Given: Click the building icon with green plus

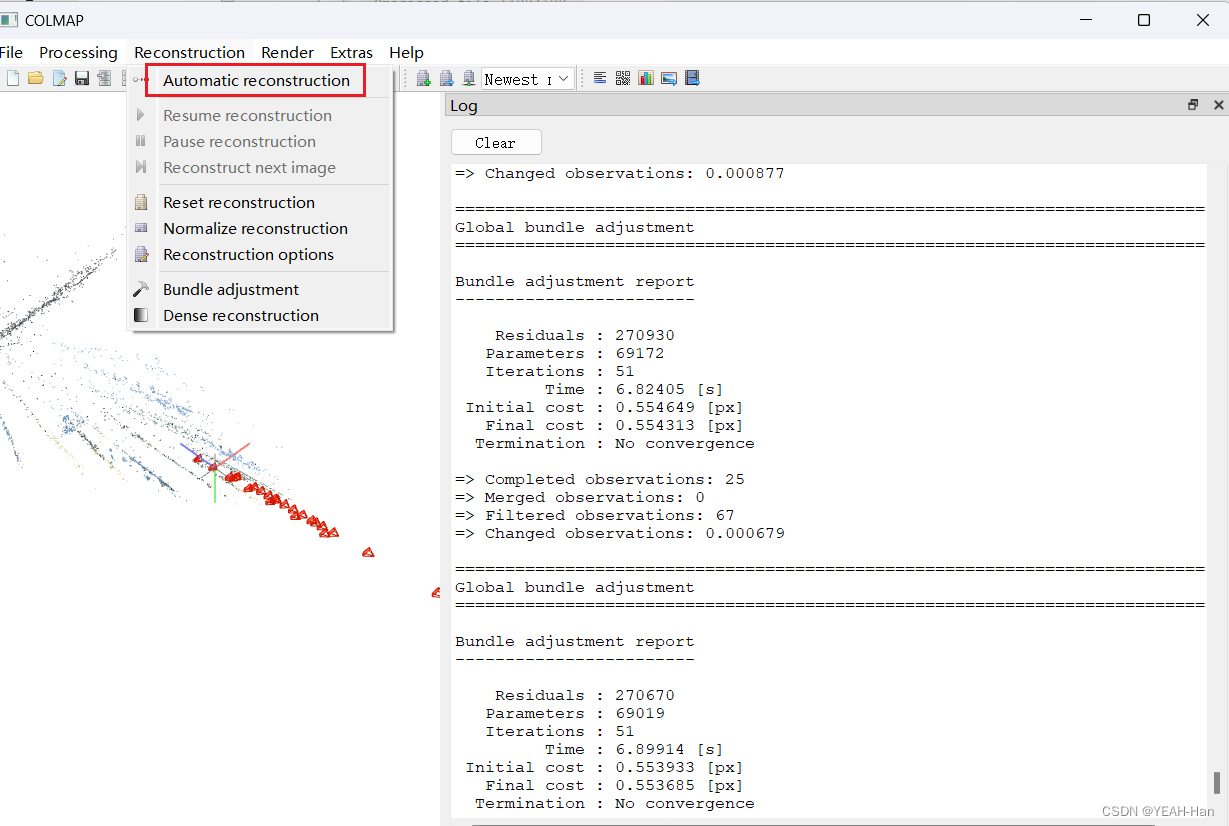Looking at the screenshot, I should pos(424,78).
